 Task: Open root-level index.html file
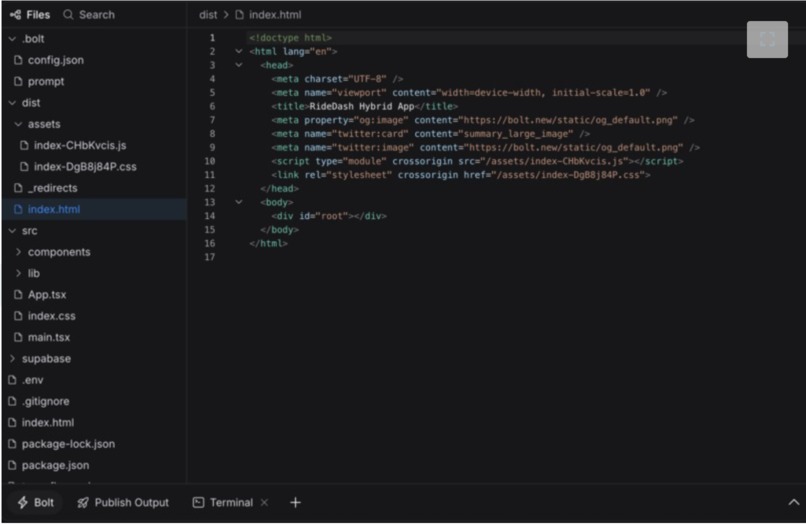click(x=48, y=423)
